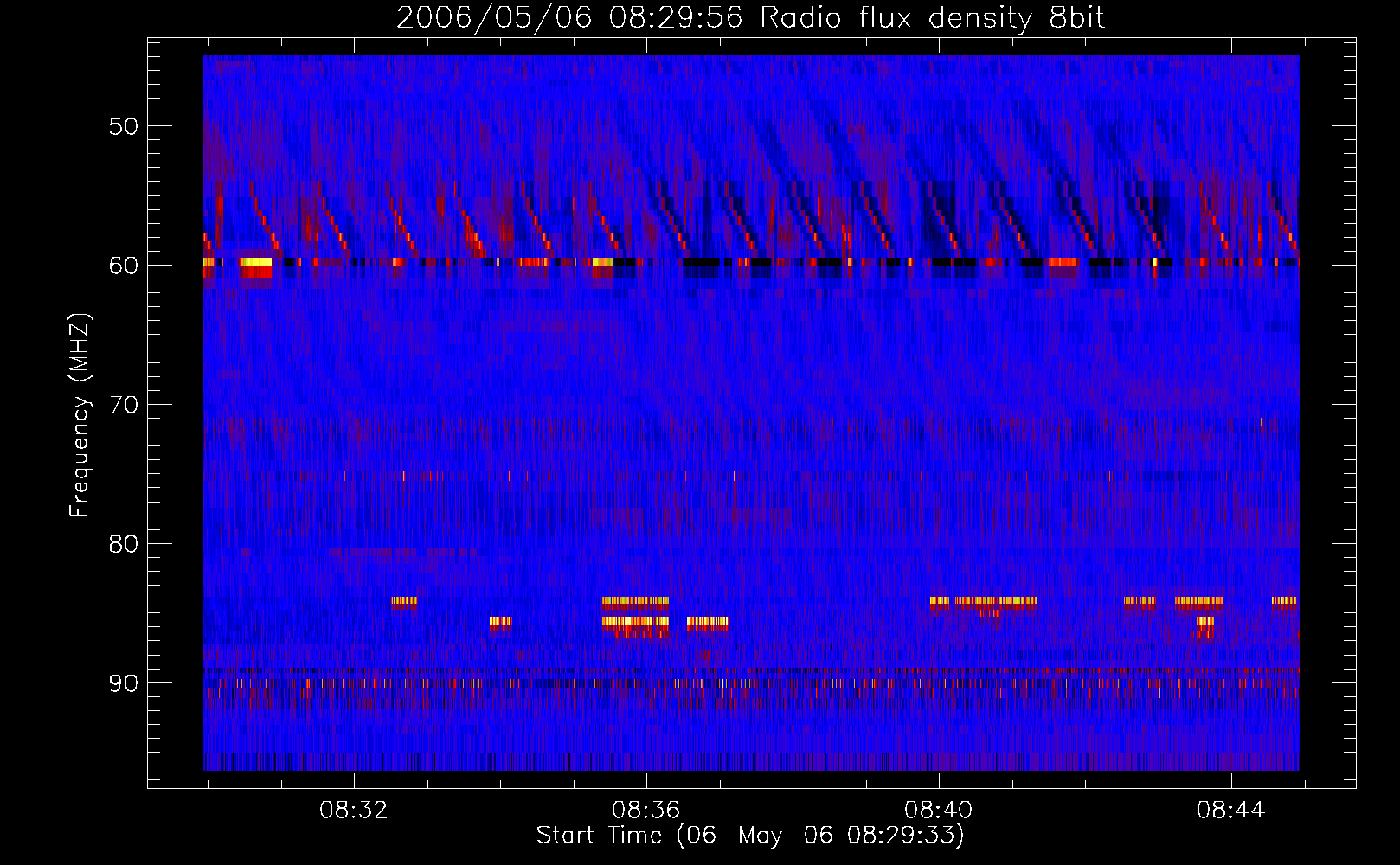Click the 08:44 time tick label
The height and width of the screenshot is (865, 1400).
1231,811
